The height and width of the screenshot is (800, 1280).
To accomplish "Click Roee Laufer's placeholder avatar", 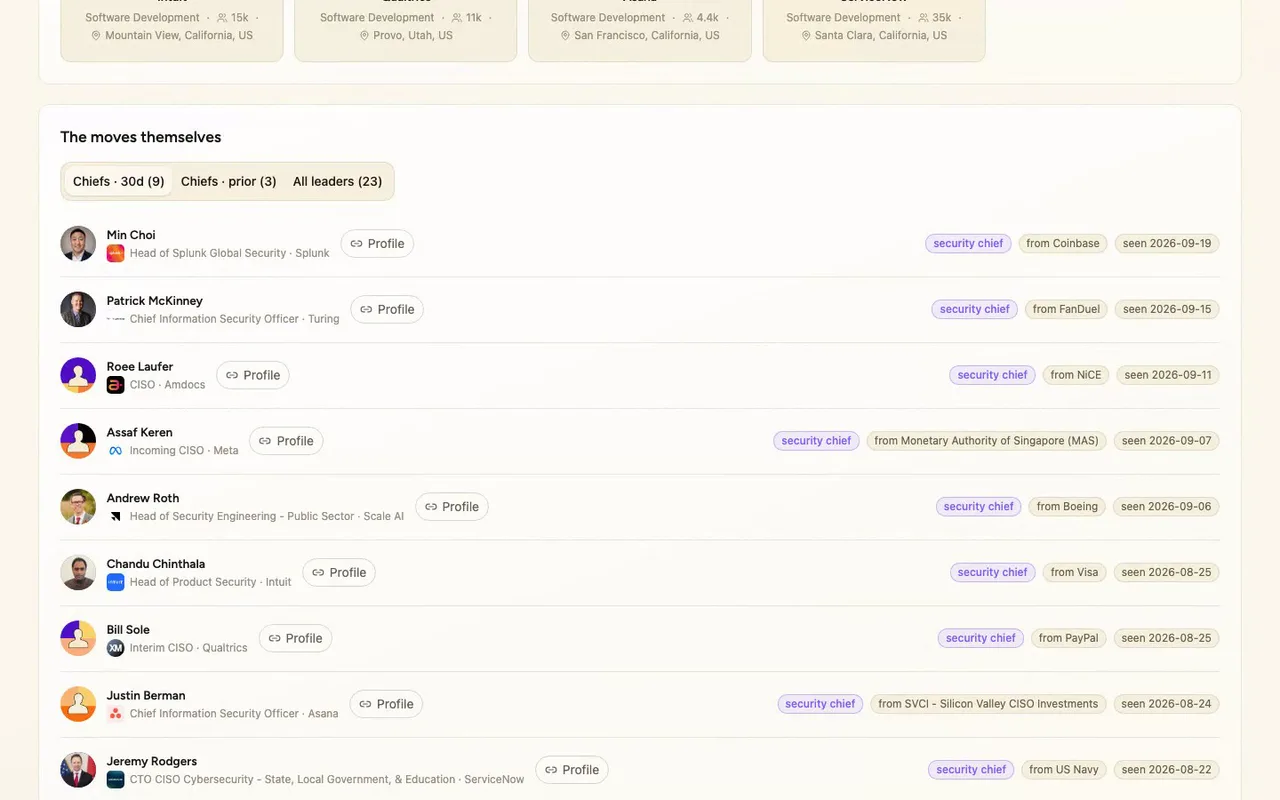I will tap(78, 375).
